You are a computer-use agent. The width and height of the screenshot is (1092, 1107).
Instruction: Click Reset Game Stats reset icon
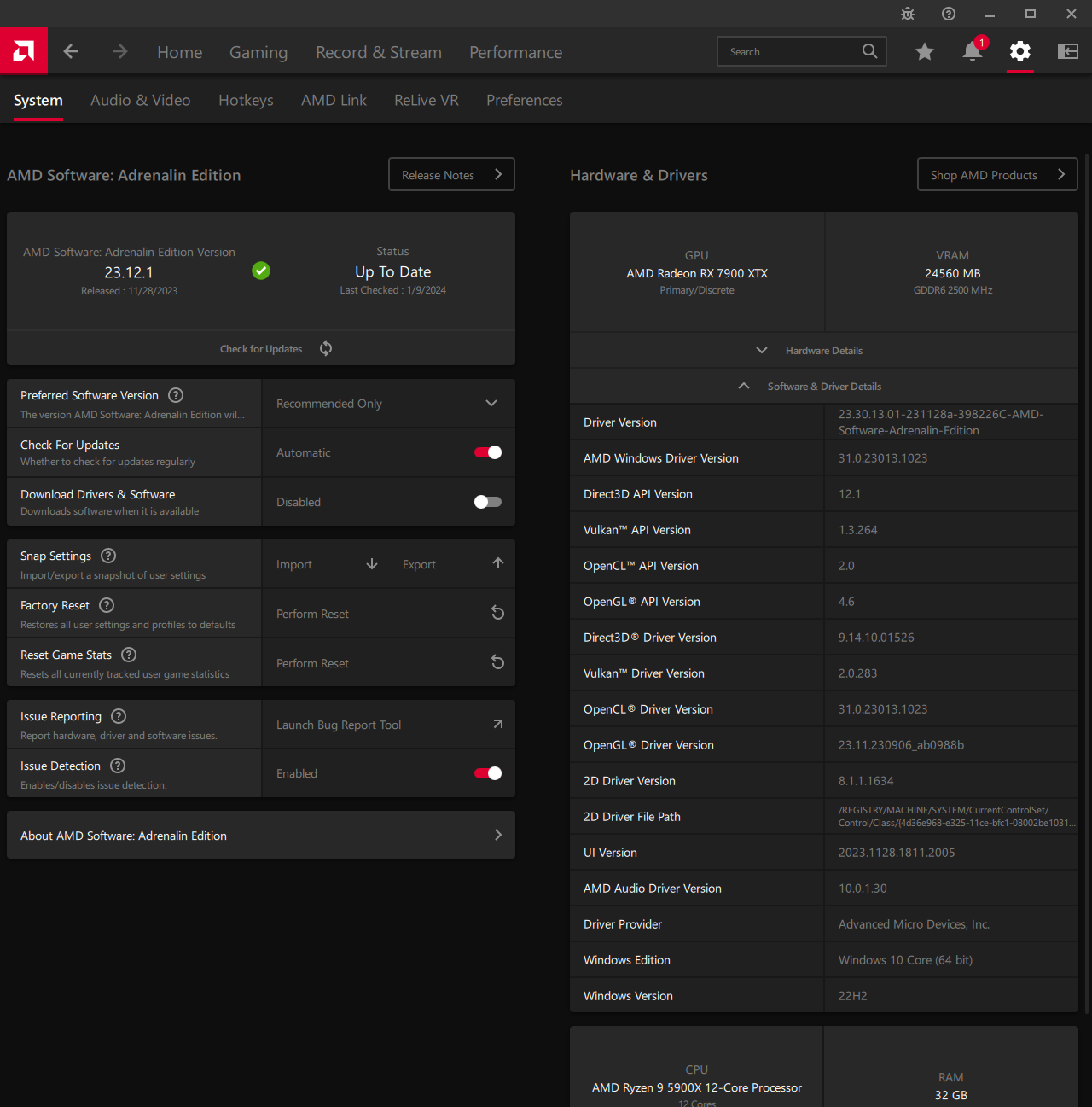(x=498, y=662)
